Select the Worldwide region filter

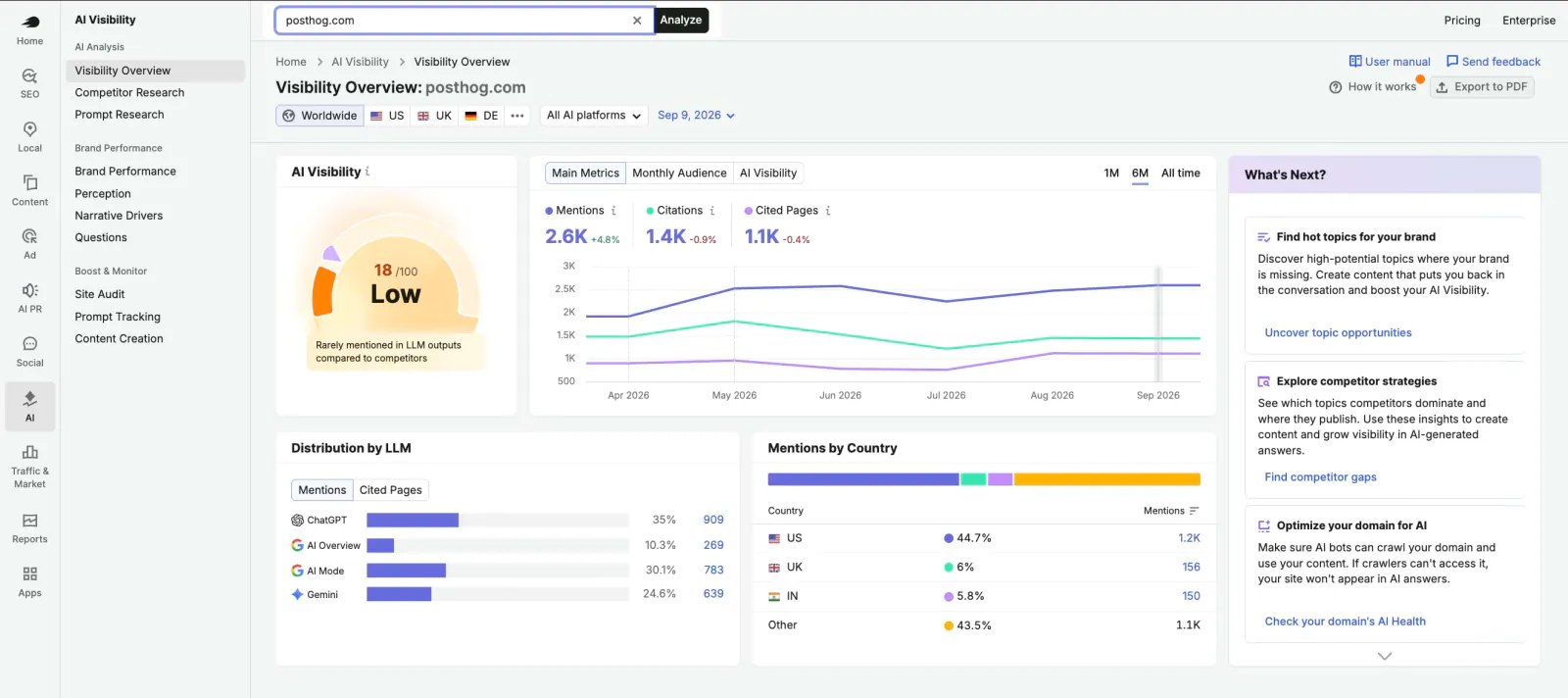coord(319,116)
